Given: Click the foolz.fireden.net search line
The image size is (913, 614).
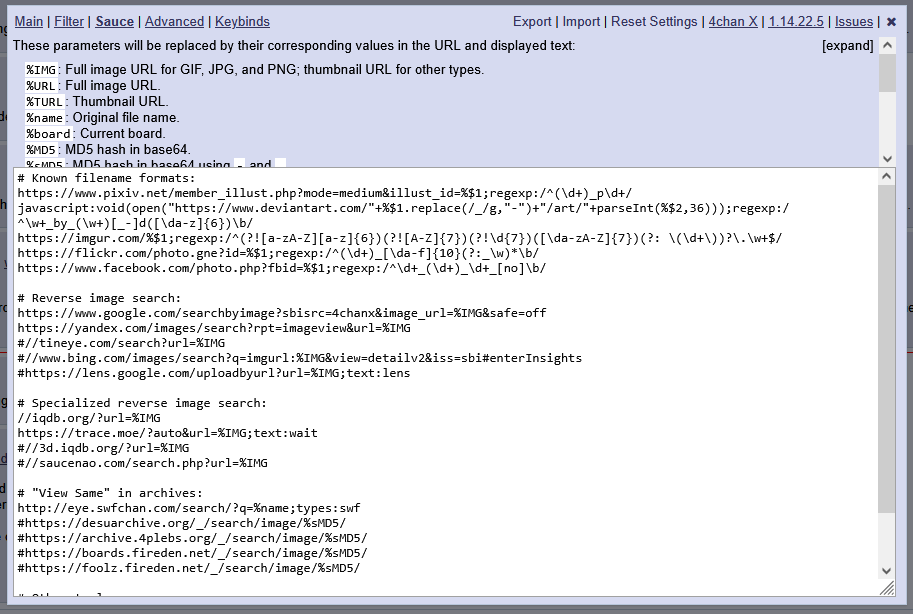Looking at the screenshot, I should tap(189, 568).
